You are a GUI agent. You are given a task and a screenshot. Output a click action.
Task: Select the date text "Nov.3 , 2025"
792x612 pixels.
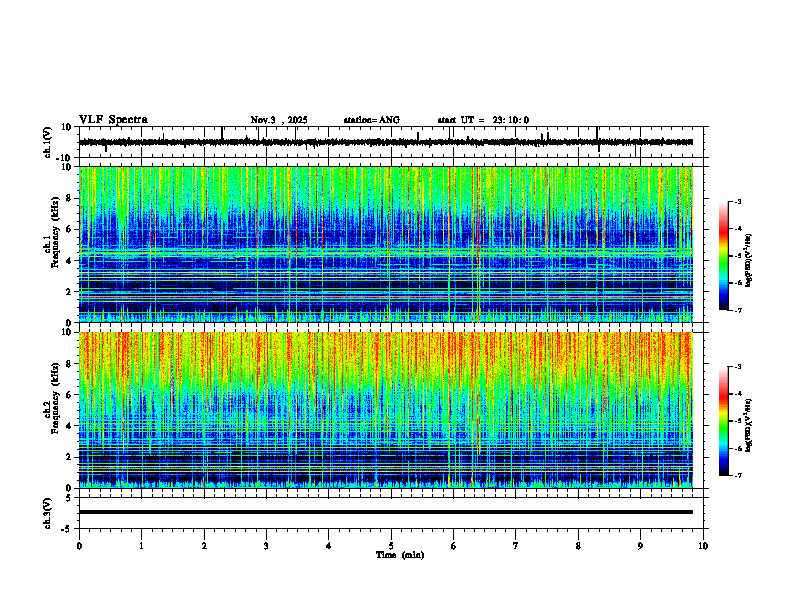(279, 120)
